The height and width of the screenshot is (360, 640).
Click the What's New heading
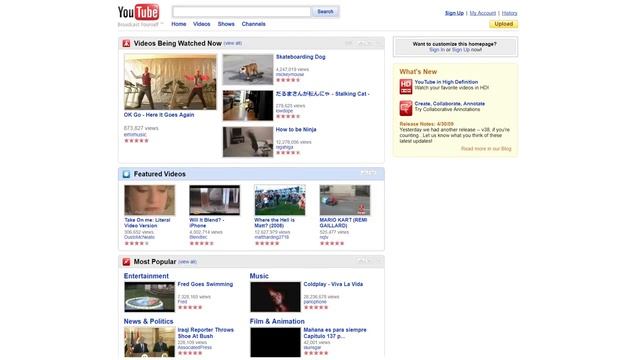tap(418, 72)
